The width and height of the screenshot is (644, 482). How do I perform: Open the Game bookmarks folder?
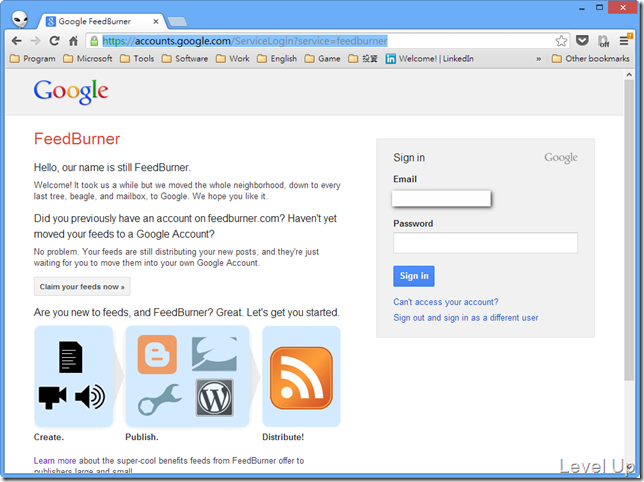click(x=322, y=59)
